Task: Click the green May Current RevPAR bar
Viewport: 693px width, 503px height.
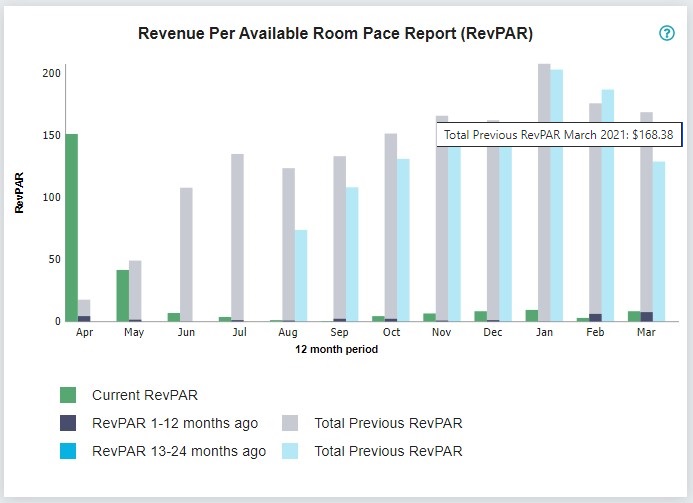Action: click(123, 295)
